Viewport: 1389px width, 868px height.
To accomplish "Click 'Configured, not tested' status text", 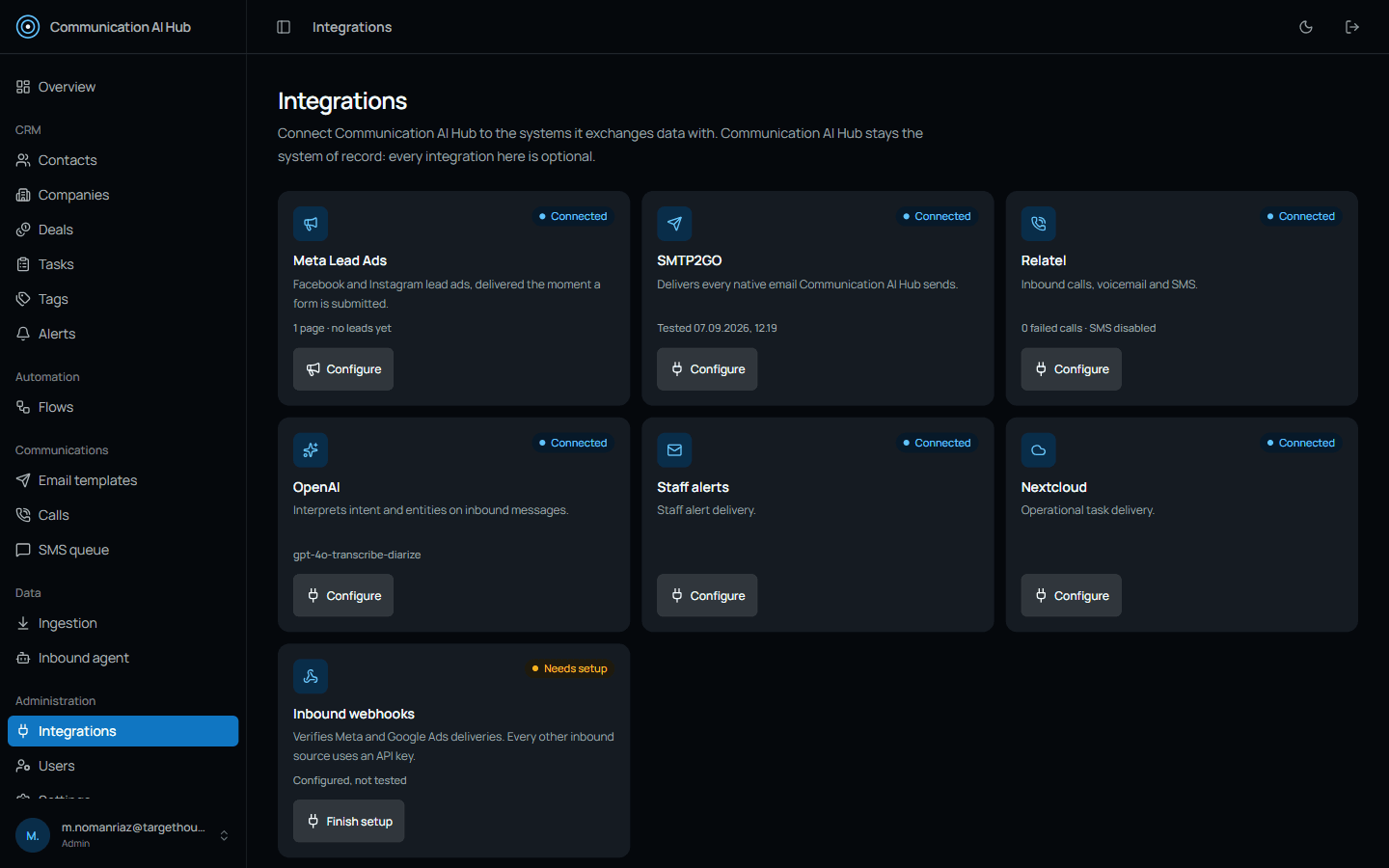I will tap(350, 780).
